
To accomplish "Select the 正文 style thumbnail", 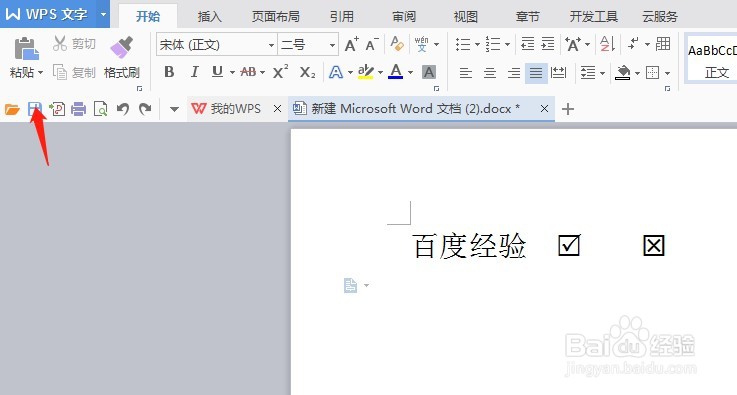I will click(711, 59).
